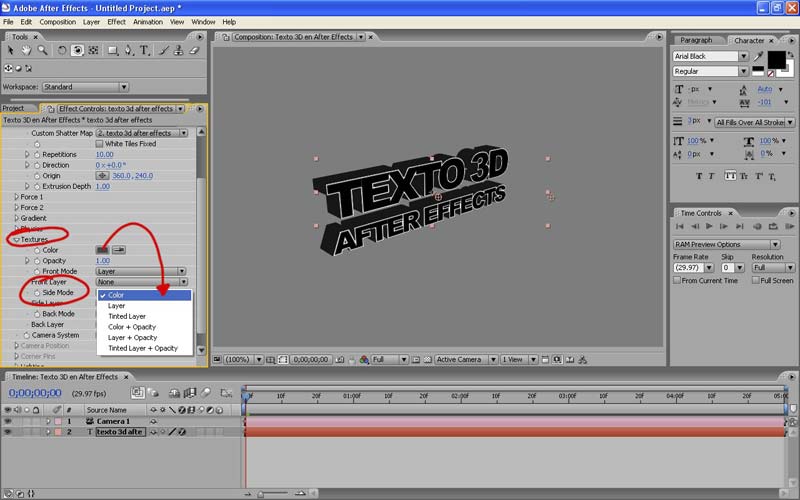This screenshot has width=800, height=500.
Task: Jump to first frame in Time Controls
Action: (680, 226)
